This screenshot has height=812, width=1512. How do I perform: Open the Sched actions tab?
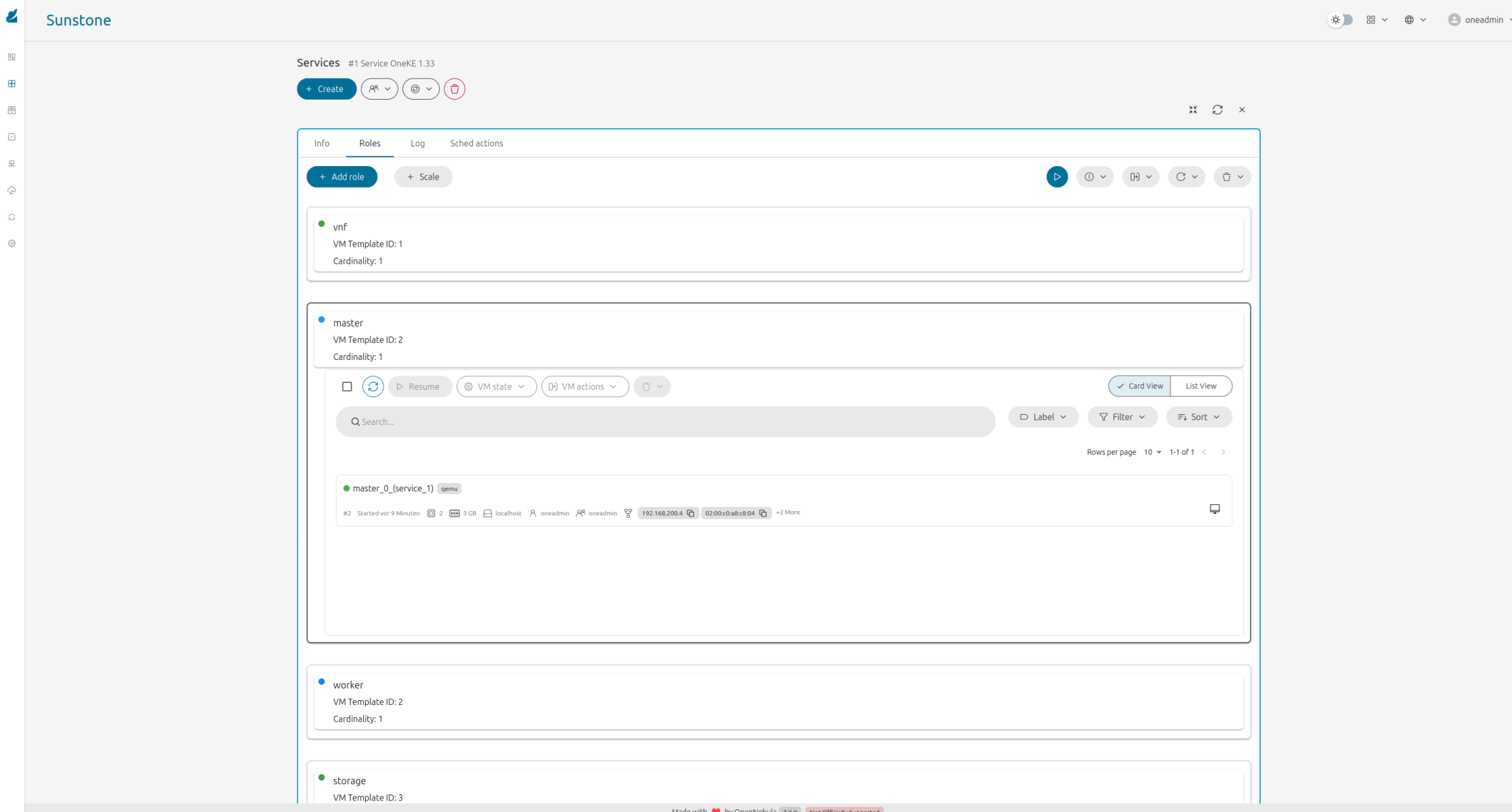476,143
